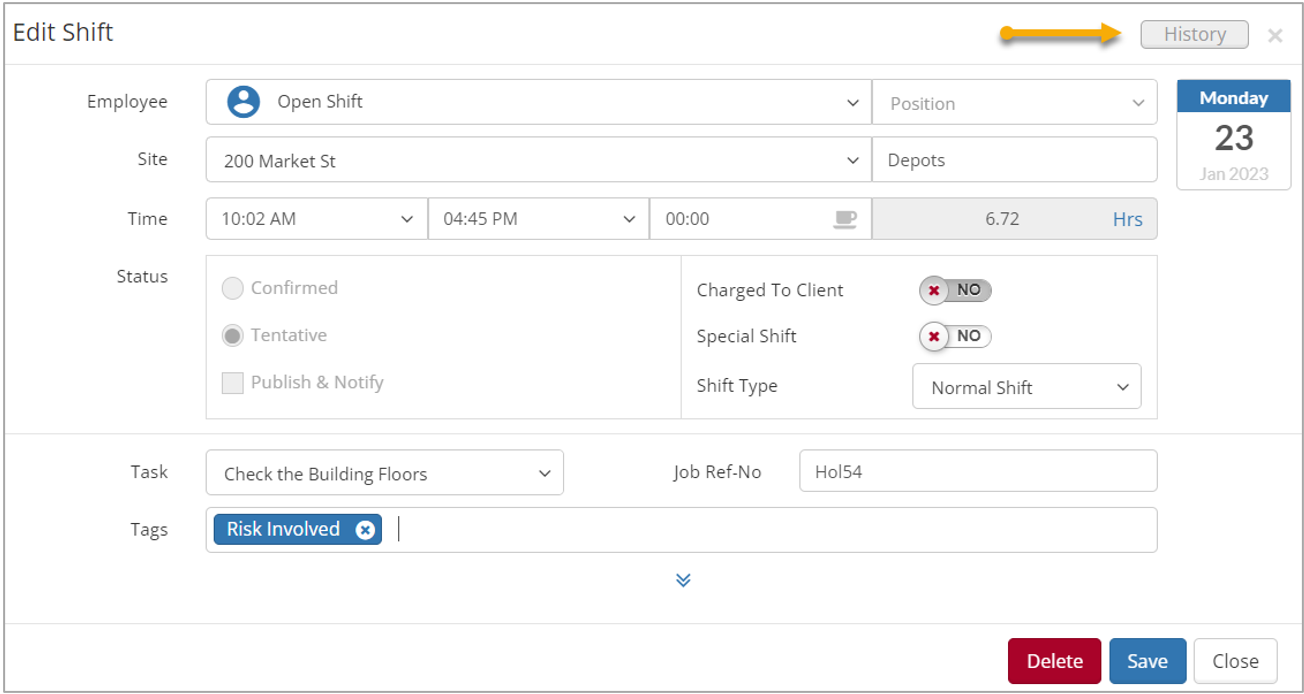
Task: Expand more options with double chevron
Action: 683,580
